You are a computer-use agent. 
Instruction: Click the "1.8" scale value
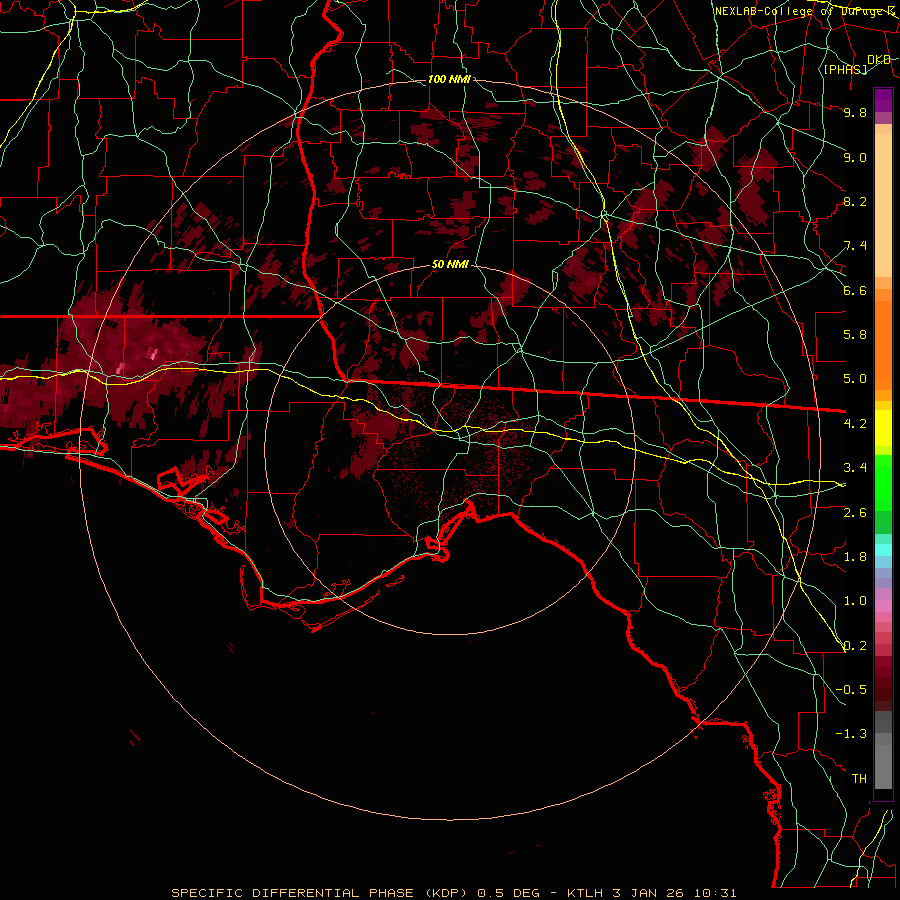pos(855,557)
